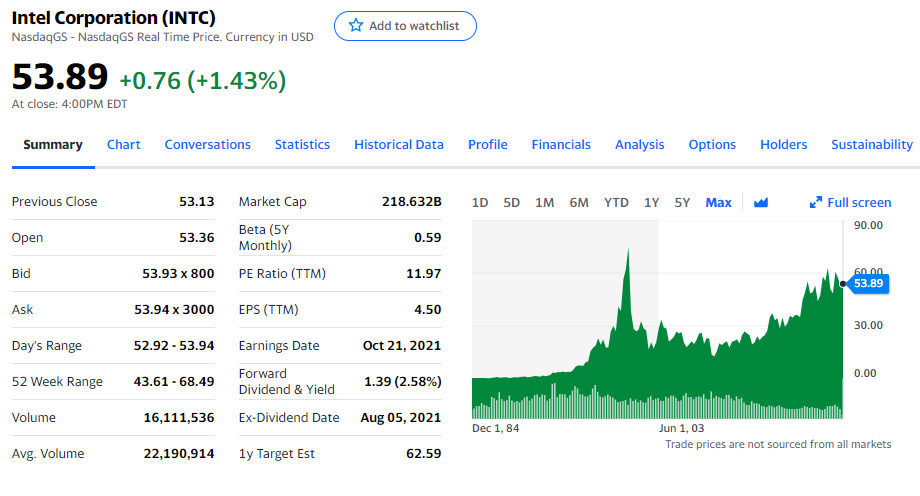Go to the Holders tab
Image resolution: width=920 pixels, height=496 pixels.
coord(784,144)
